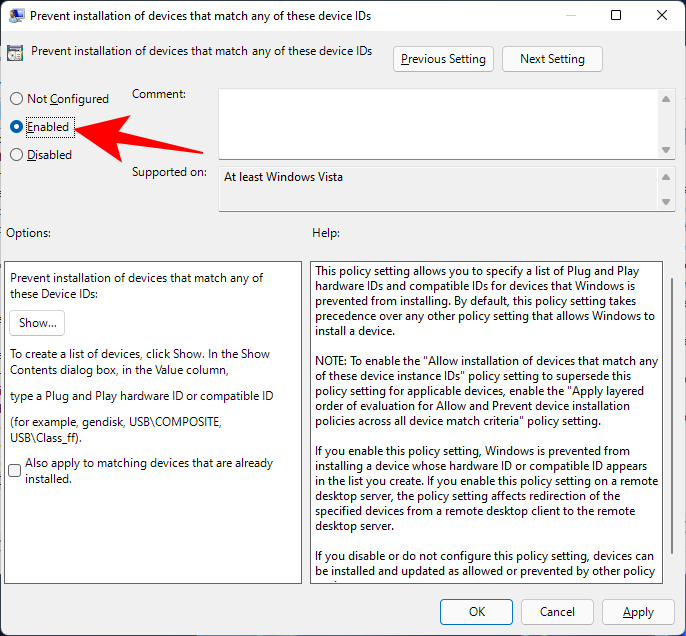
Task: Select the Enabled radio option
Action: coord(16,127)
